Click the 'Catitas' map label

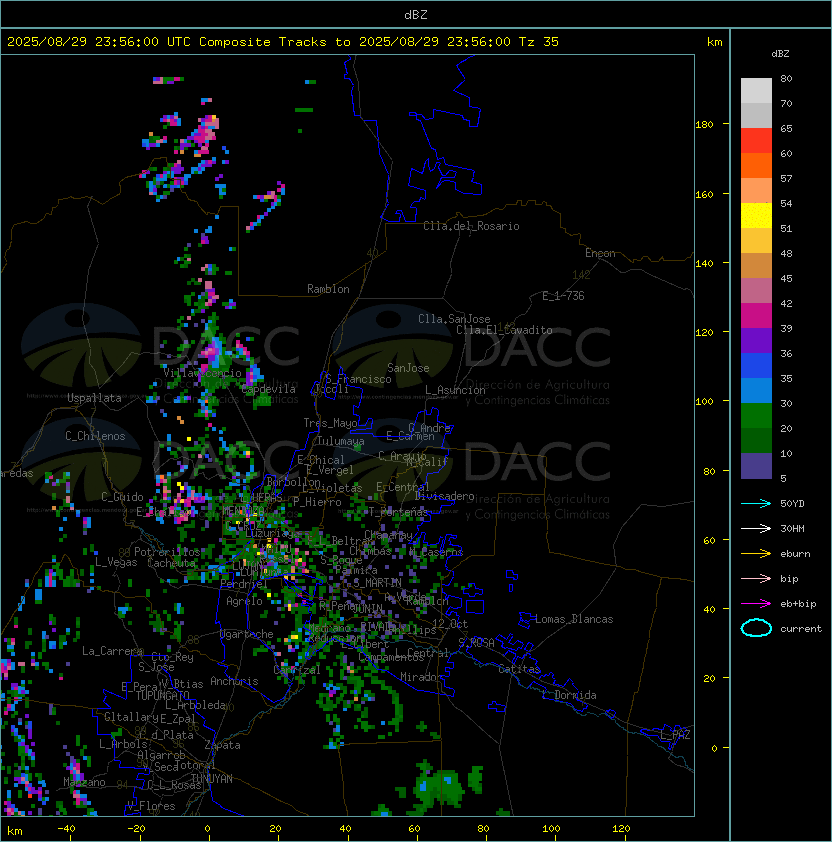click(x=519, y=669)
